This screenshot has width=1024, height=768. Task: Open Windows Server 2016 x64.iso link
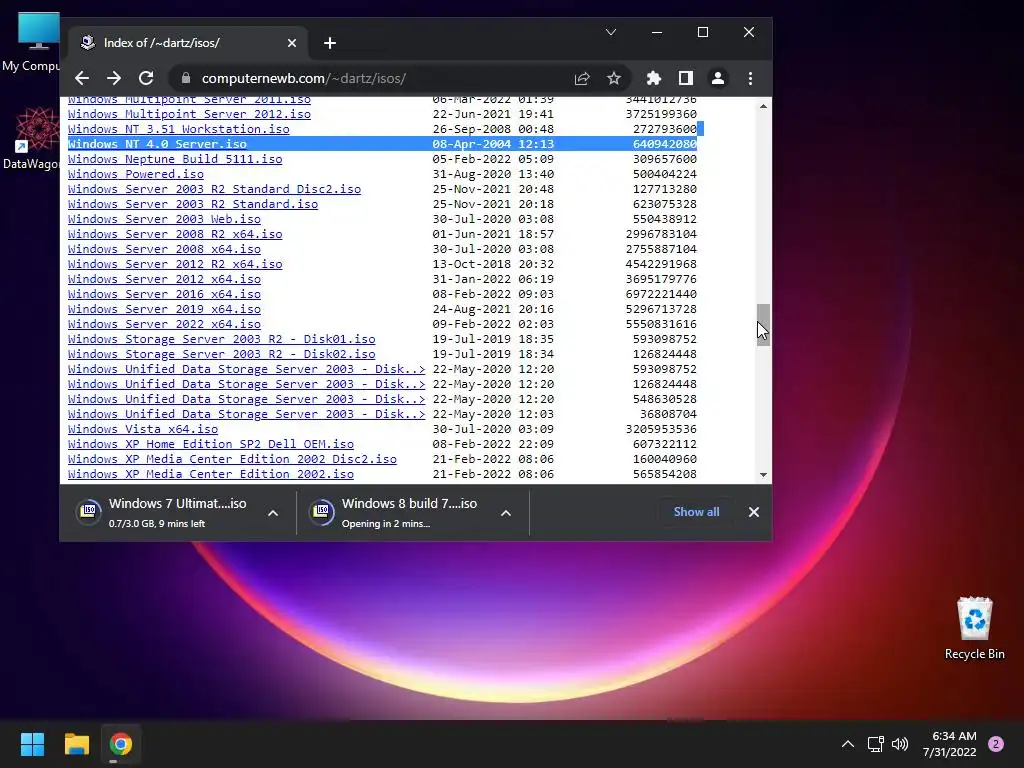click(164, 294)
